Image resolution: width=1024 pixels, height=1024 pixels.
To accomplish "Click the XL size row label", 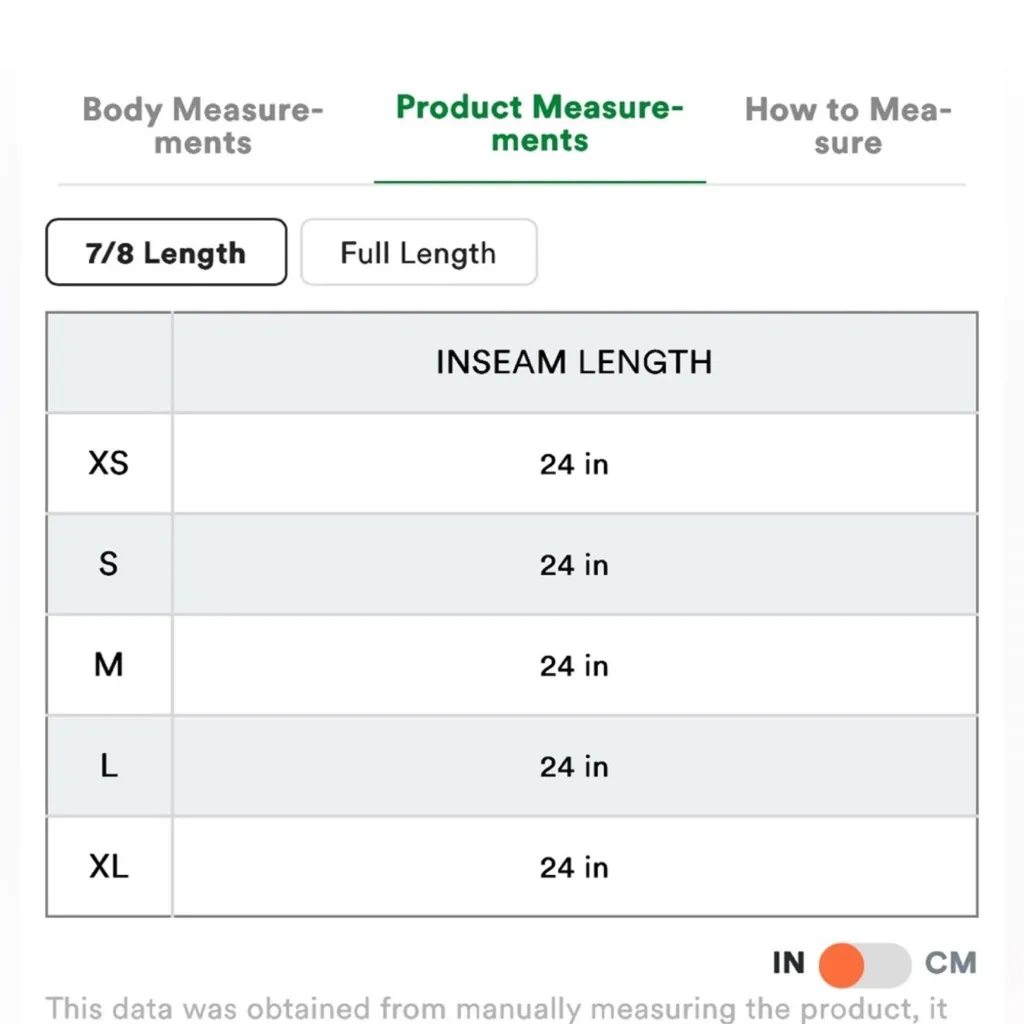I will click(x=109, y=867).
